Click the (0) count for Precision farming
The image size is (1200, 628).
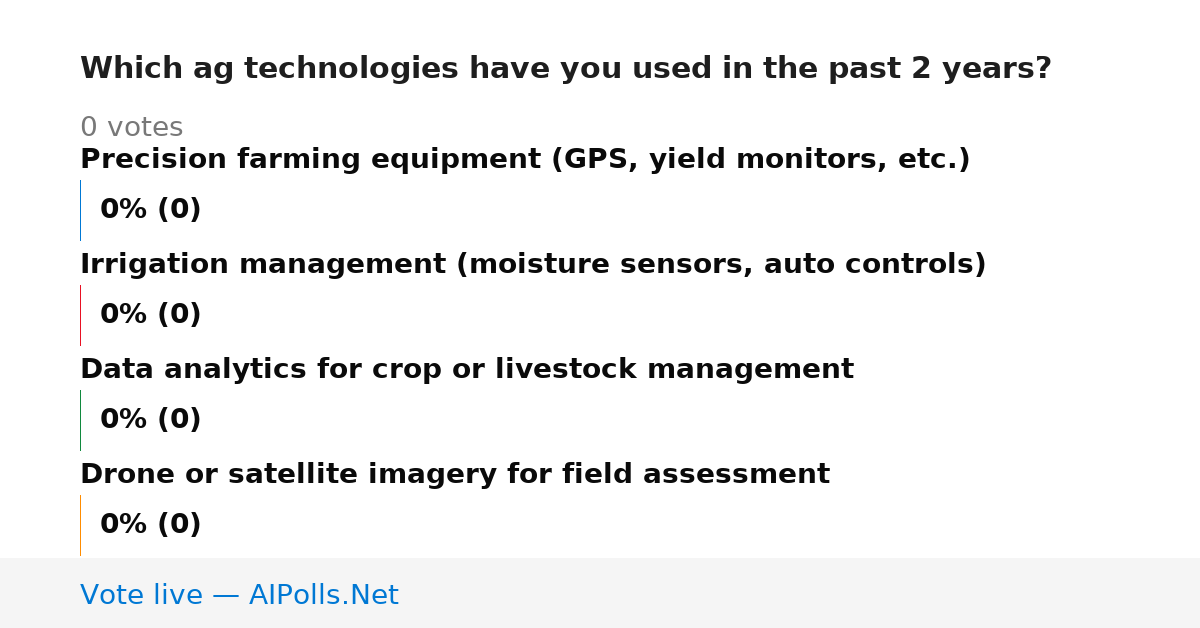pos(179,210)
